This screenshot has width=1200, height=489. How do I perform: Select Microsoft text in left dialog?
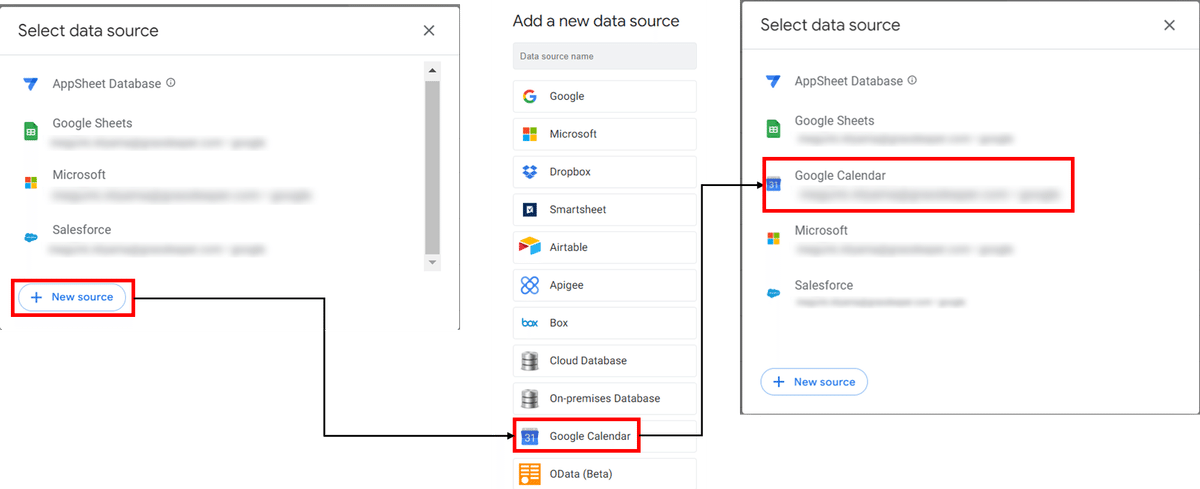pyautogui.click(x=79, y=175)
